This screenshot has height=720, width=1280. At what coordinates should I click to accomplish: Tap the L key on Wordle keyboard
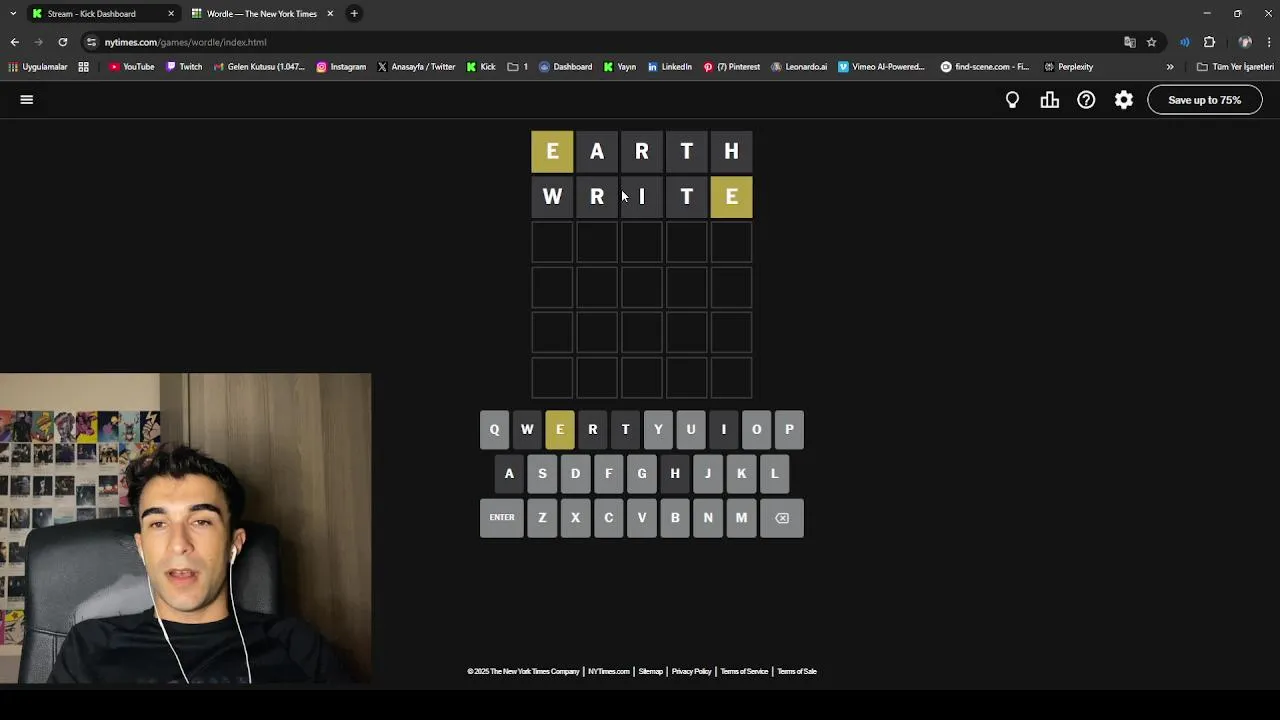click(x=774, y=474)
